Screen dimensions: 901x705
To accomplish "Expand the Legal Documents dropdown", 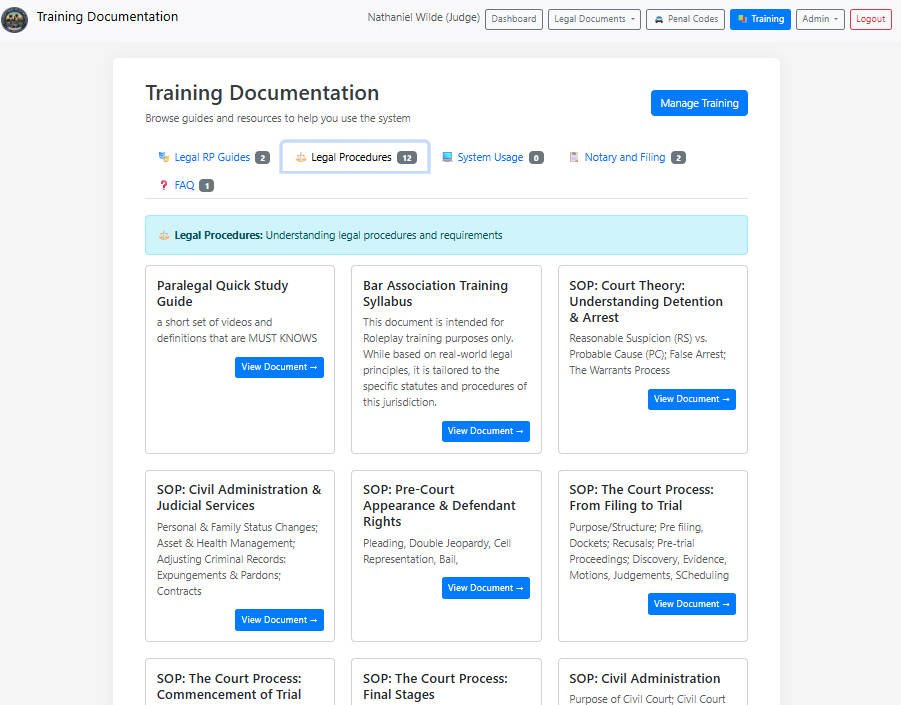I will coord(594,18).
